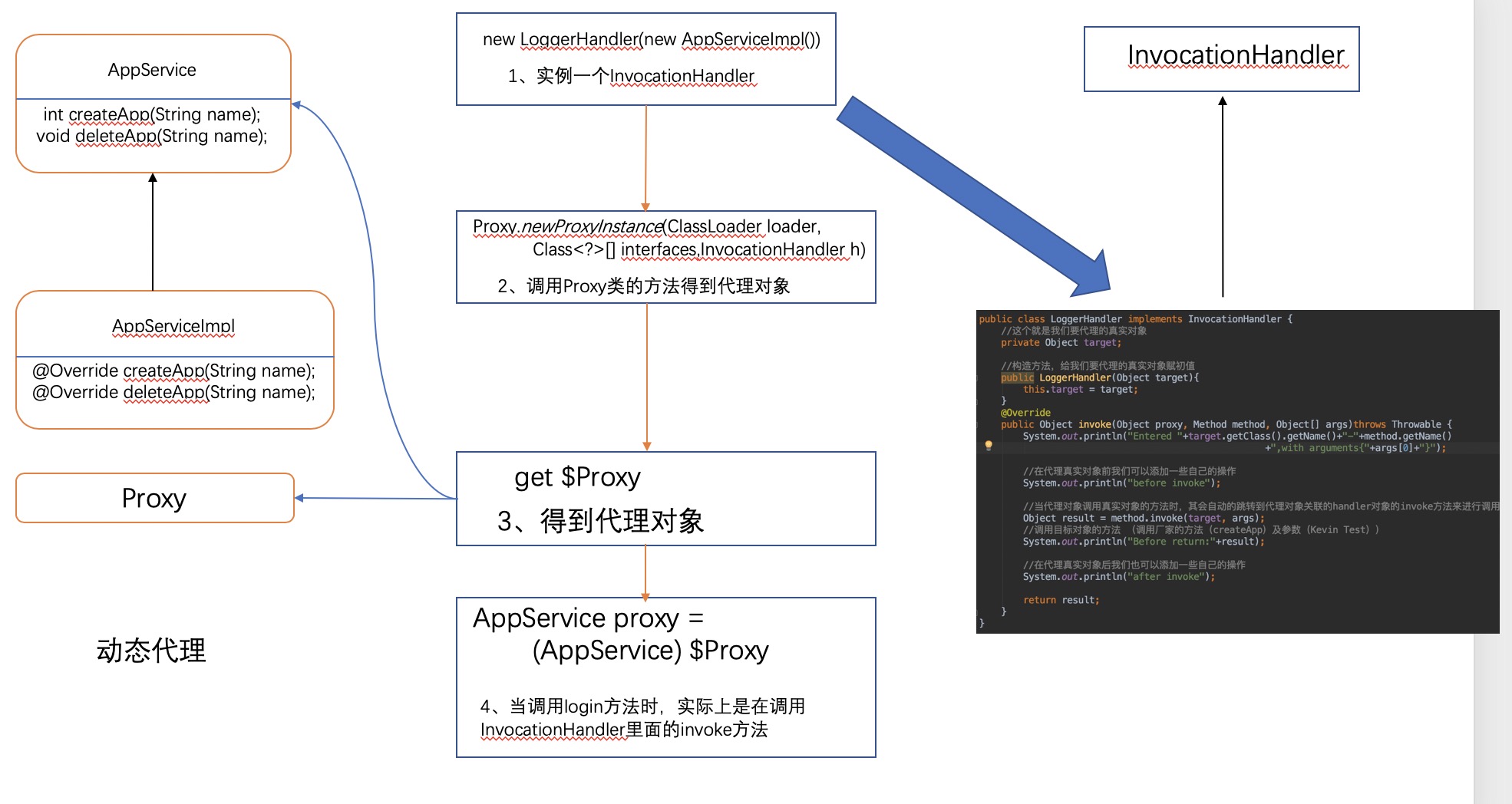Click 'public class LoggerHandler implements InvocationHandler' code line
The width and height of the screenshot is (1512, 804).
click(1136, 319)
